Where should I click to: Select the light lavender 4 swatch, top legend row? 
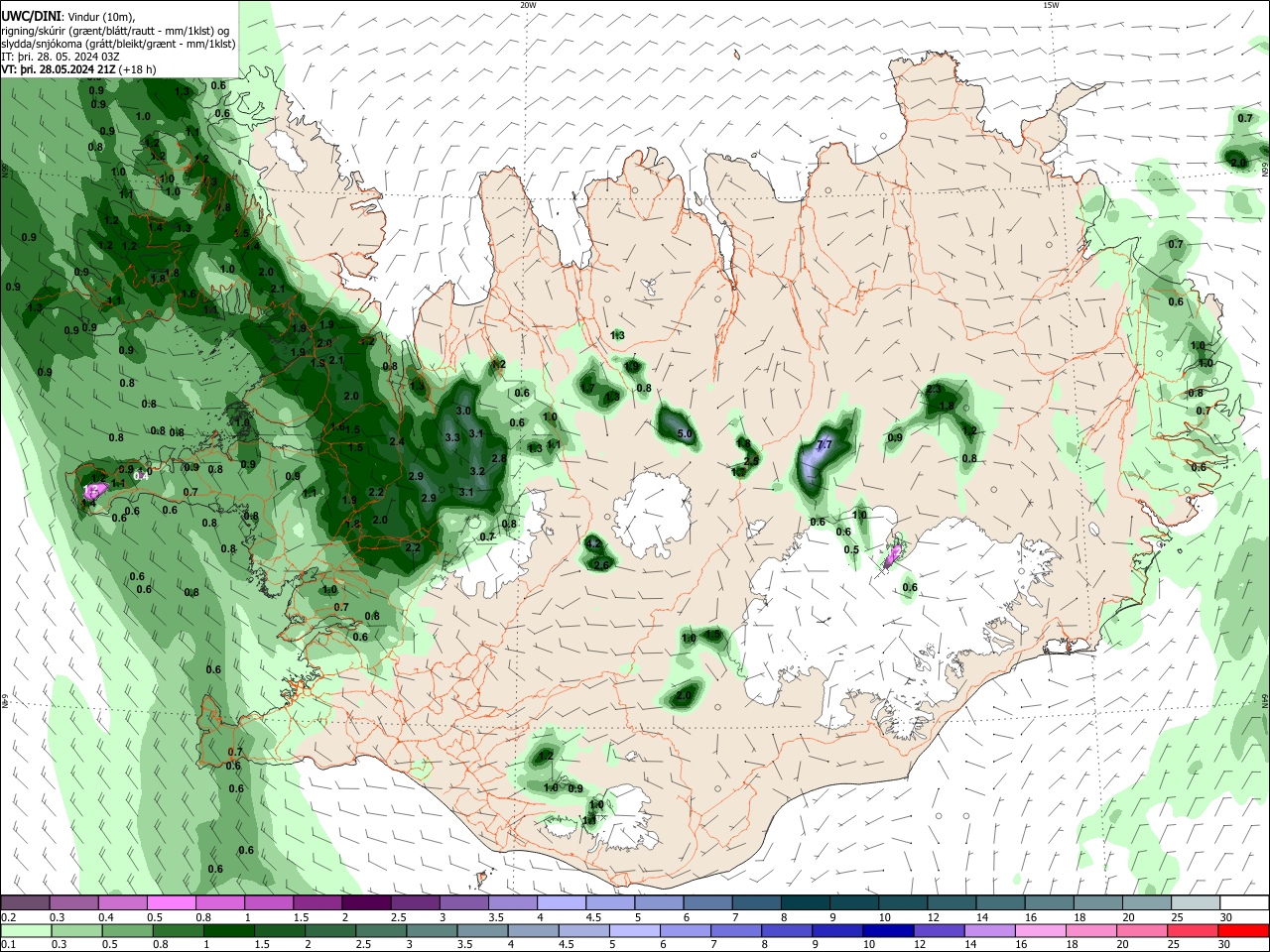(561, 903)
